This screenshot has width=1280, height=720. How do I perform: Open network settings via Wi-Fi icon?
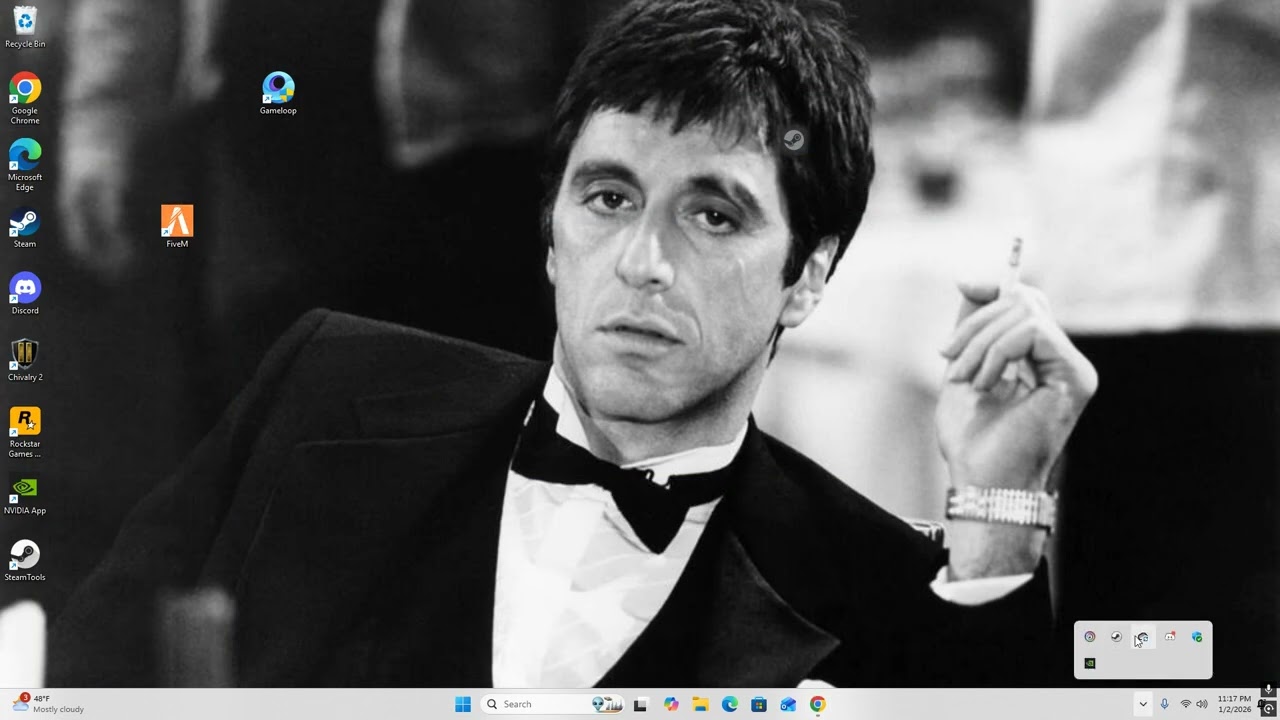coord(1185,704)
